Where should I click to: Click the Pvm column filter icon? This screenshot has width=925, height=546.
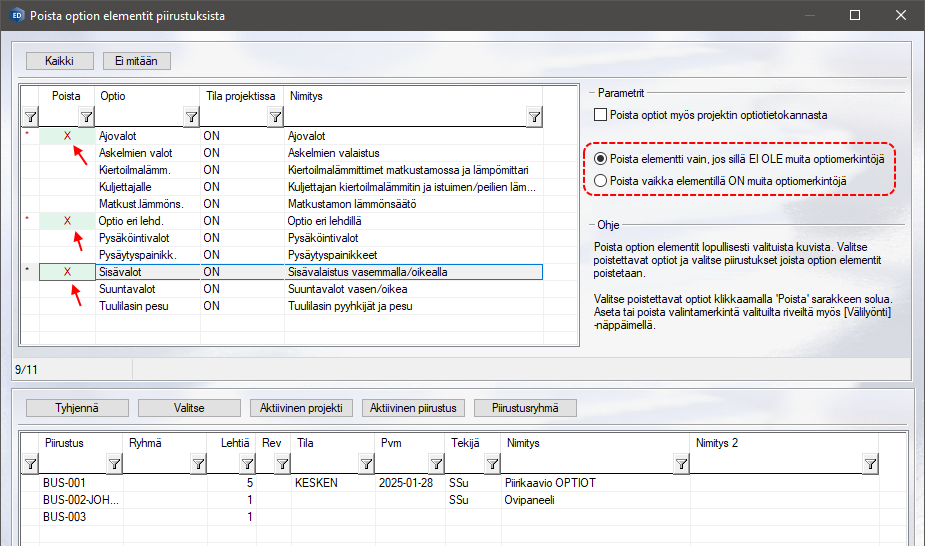click(435, 463)
